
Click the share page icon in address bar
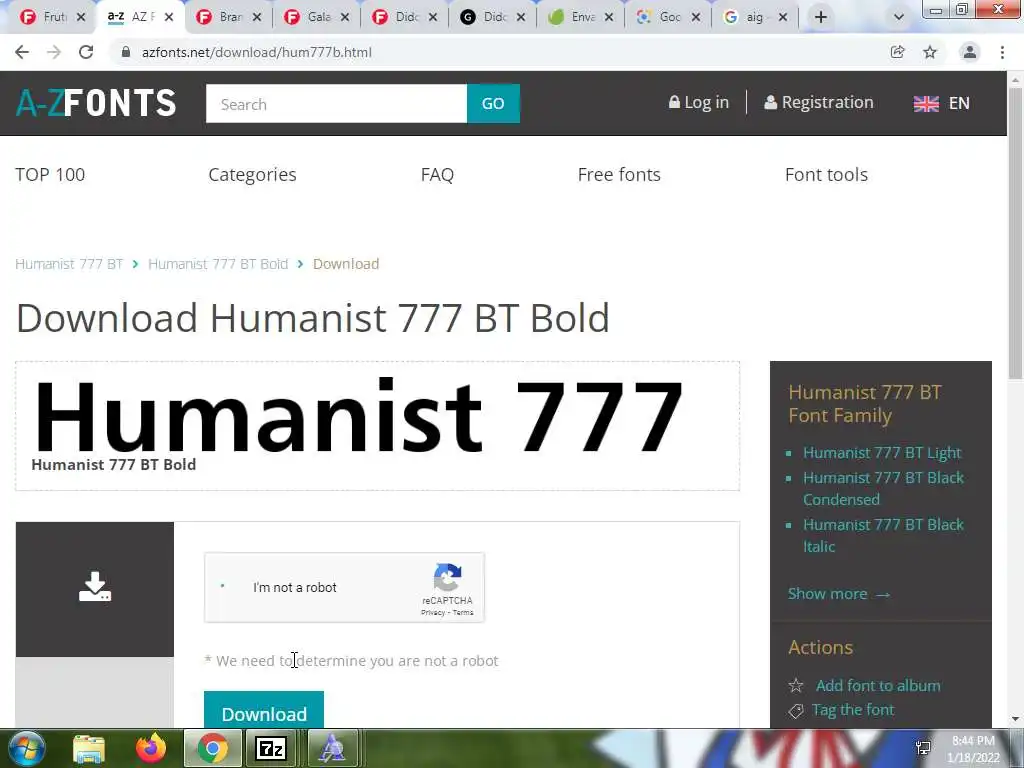[898, 52]
